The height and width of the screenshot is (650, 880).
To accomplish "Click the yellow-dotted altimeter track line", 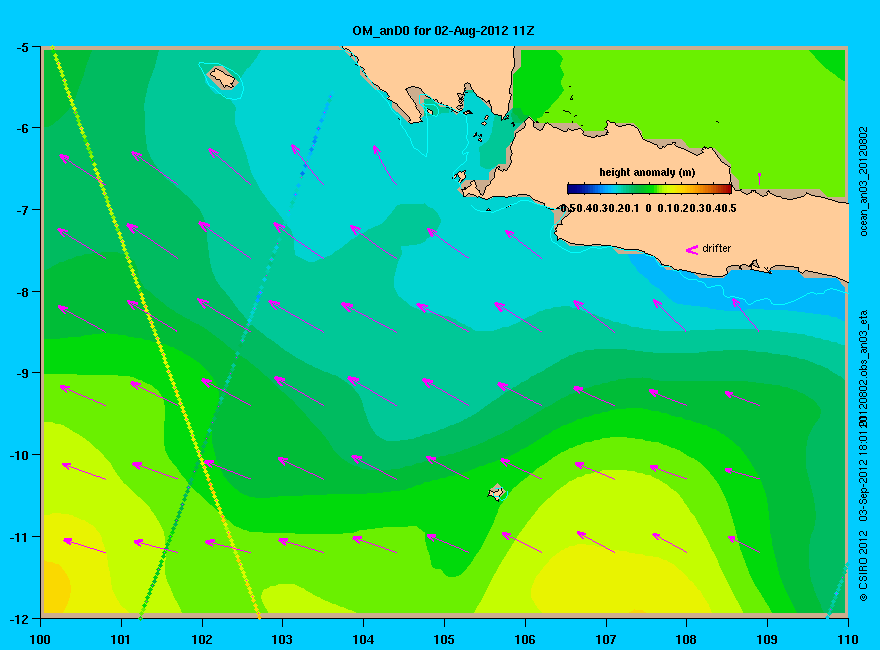I will 155,332.
